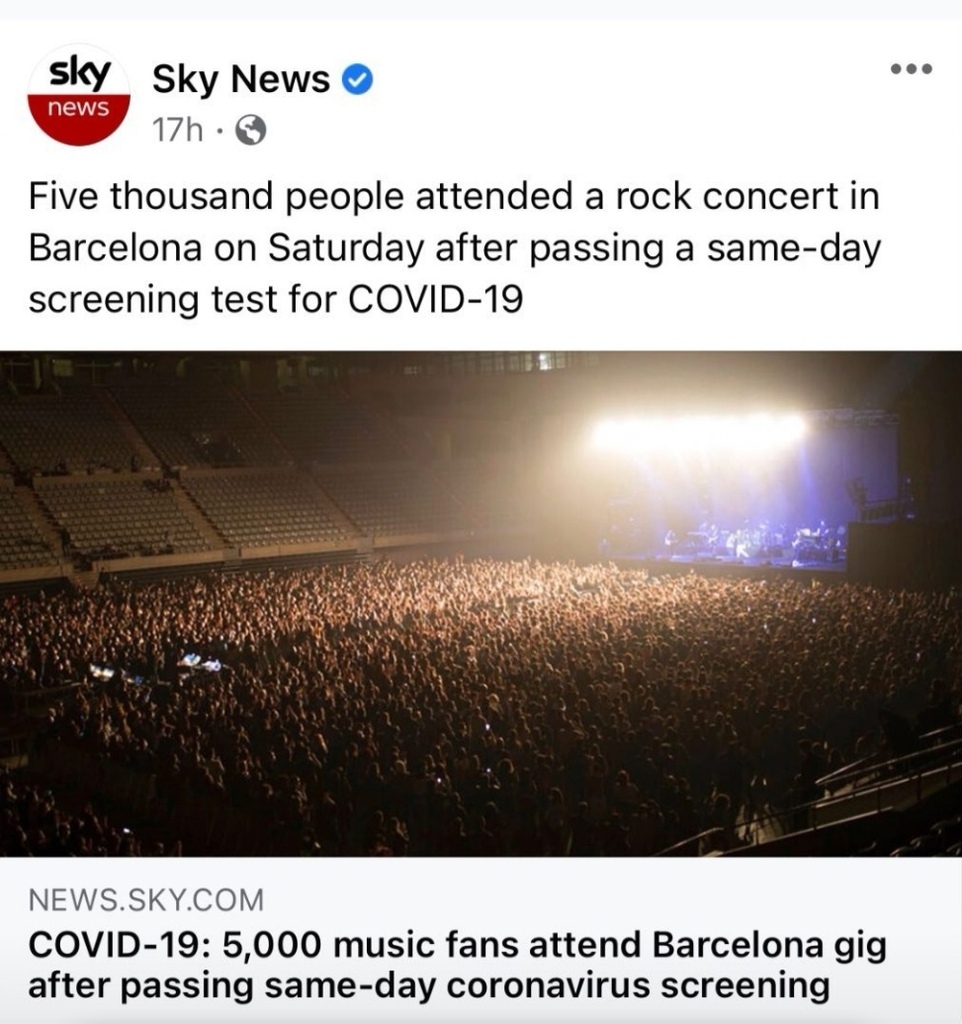
Task: Click the NEWS.SKY.COM source domain label
Action: point(146,900)
